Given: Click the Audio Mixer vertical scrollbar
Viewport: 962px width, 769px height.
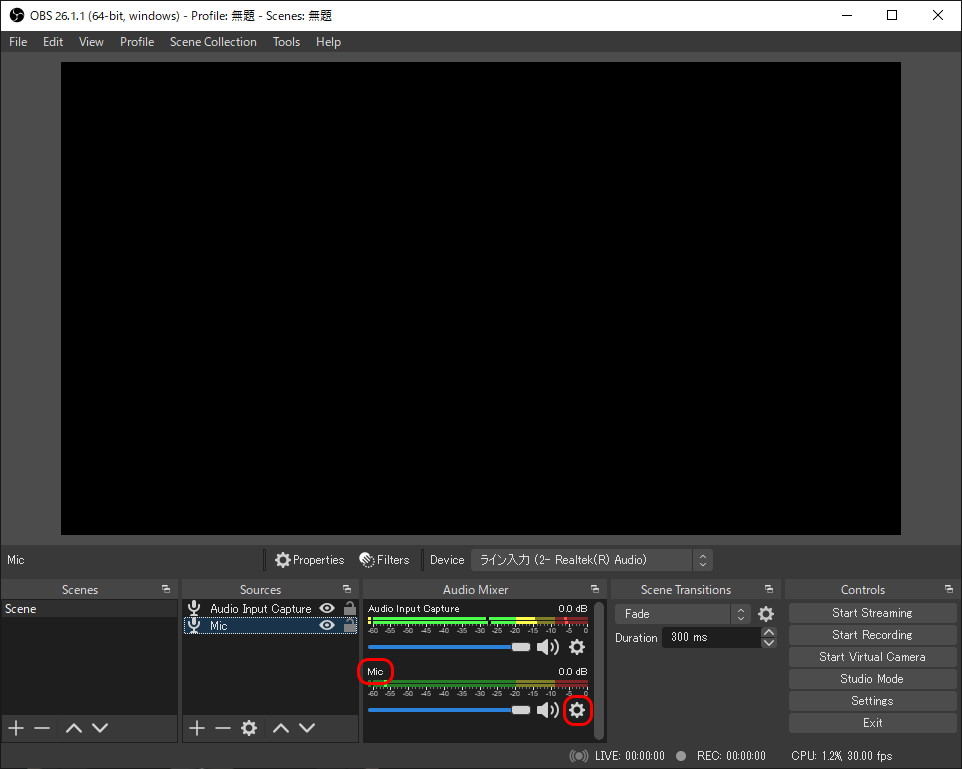Looking at the screenshot, I should 599,670.
